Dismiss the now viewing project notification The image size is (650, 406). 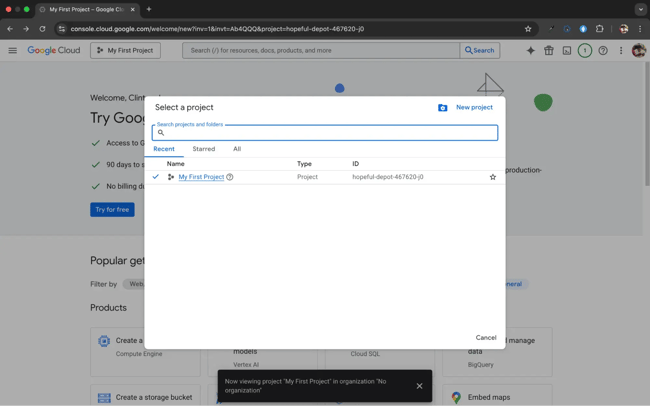click(419, 386)
